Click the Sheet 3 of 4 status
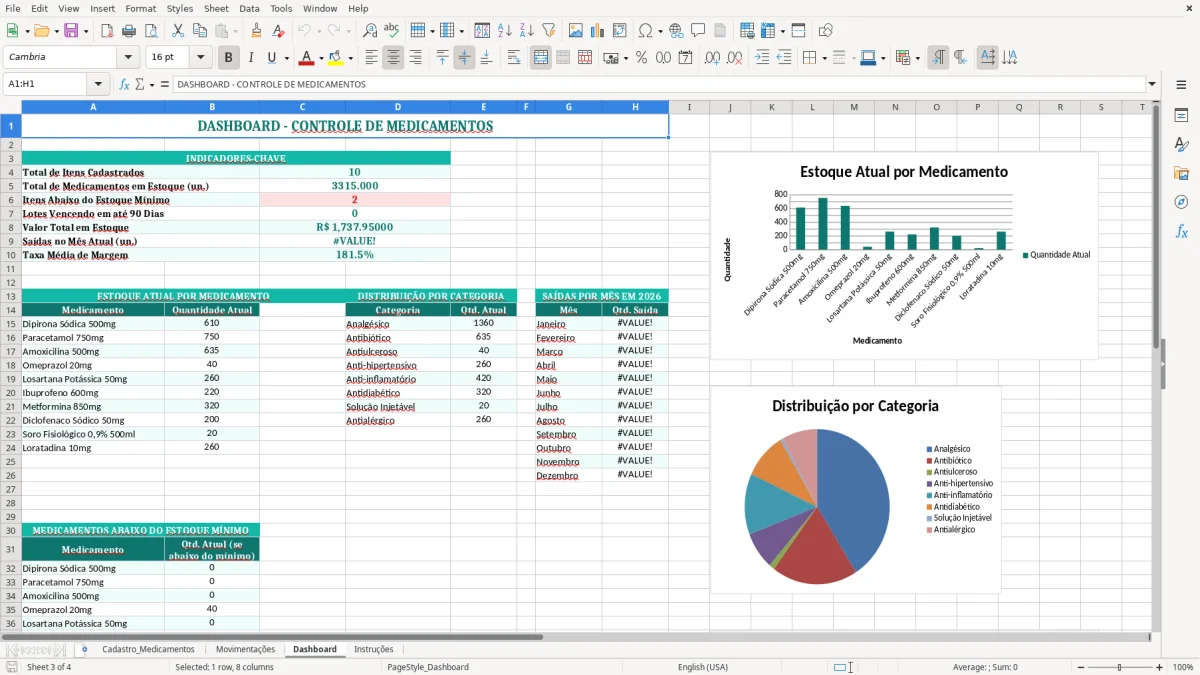 [x=49, y=667]
